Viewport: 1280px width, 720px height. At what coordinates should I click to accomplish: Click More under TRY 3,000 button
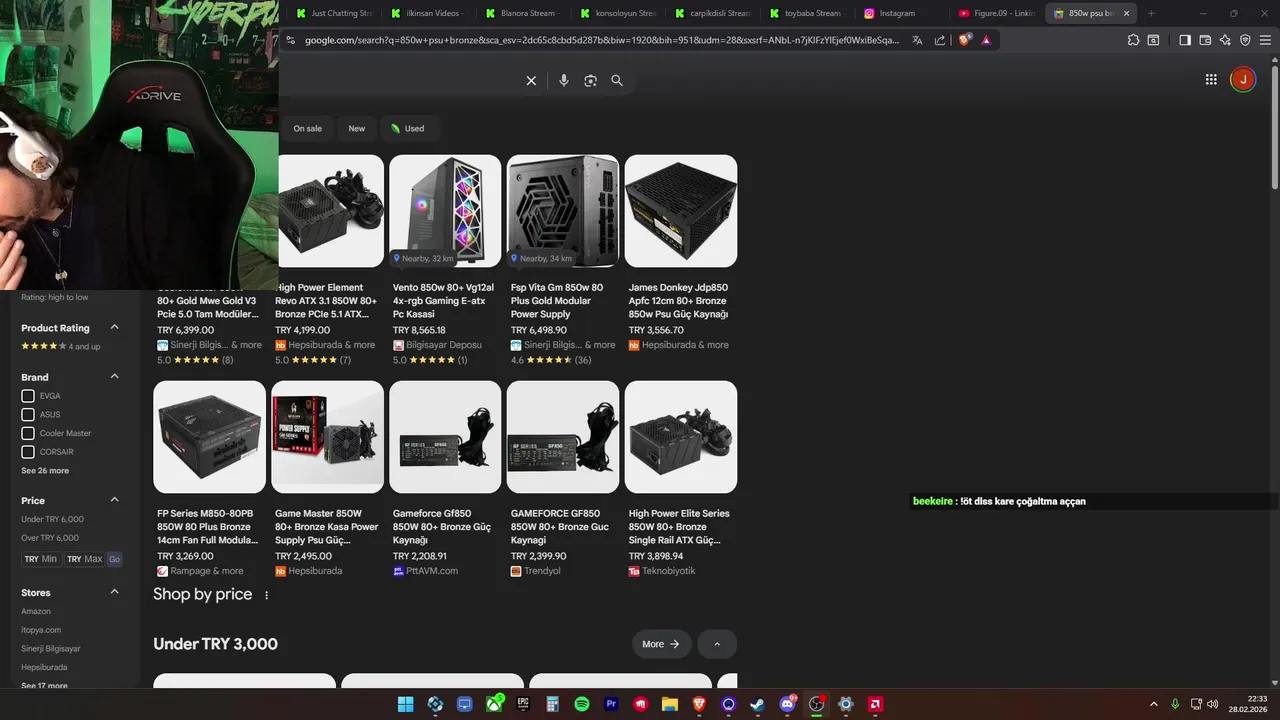pos(661,644)
